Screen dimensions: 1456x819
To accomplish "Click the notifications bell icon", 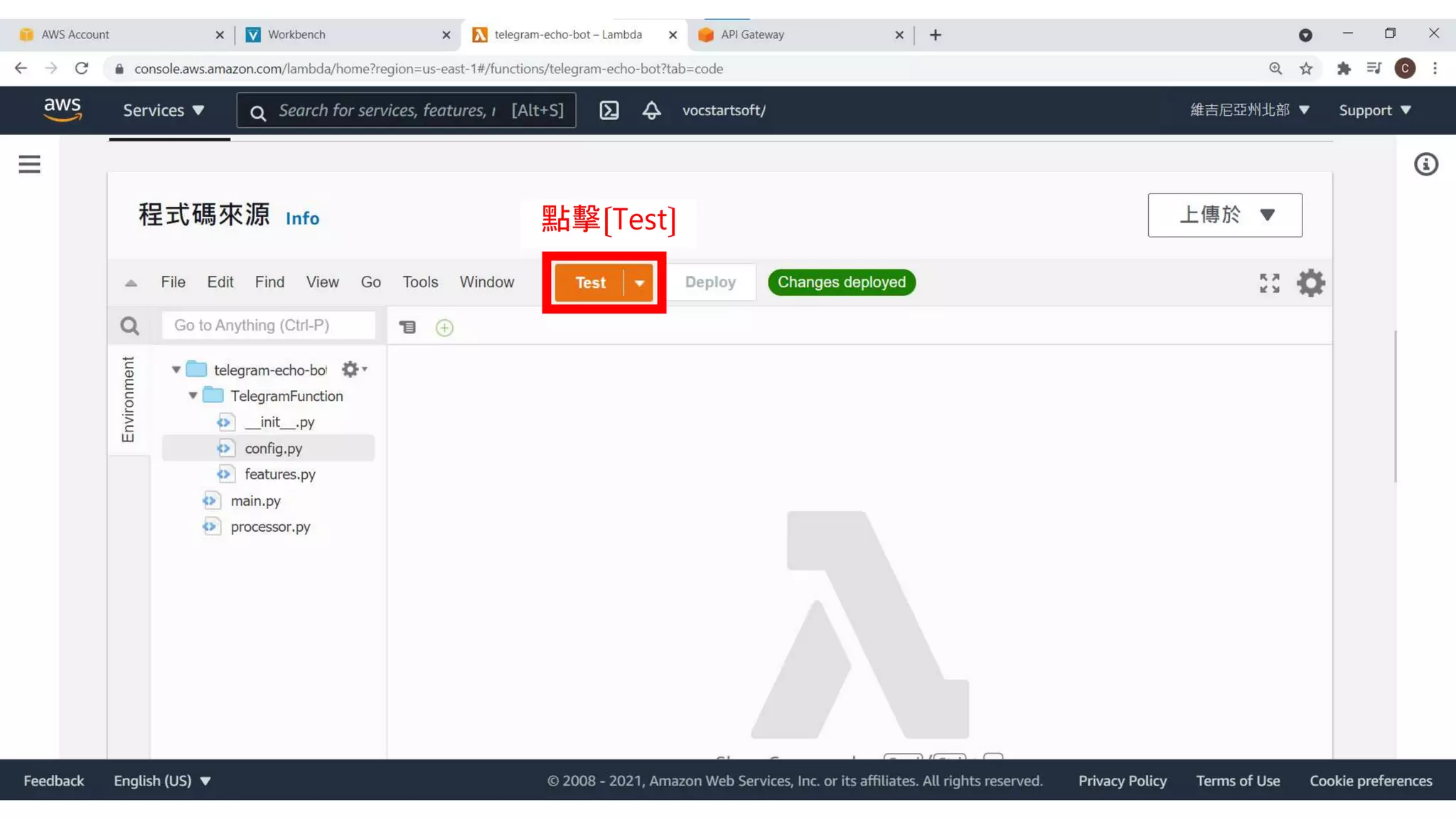I will [651, 110].
